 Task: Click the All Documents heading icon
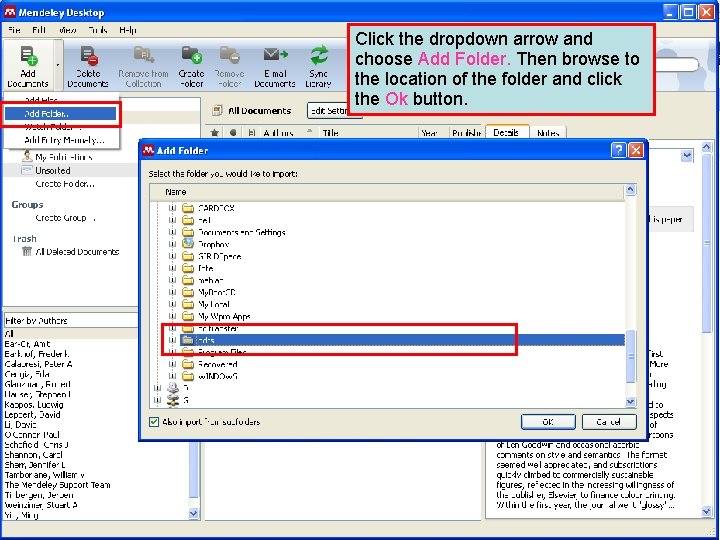(217, 111)
